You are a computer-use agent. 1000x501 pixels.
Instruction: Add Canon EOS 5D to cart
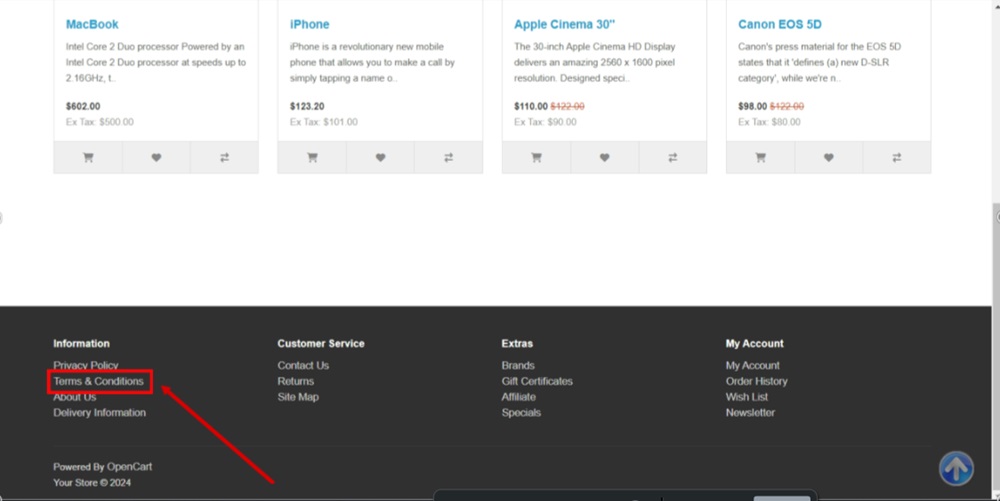point(760,157)
